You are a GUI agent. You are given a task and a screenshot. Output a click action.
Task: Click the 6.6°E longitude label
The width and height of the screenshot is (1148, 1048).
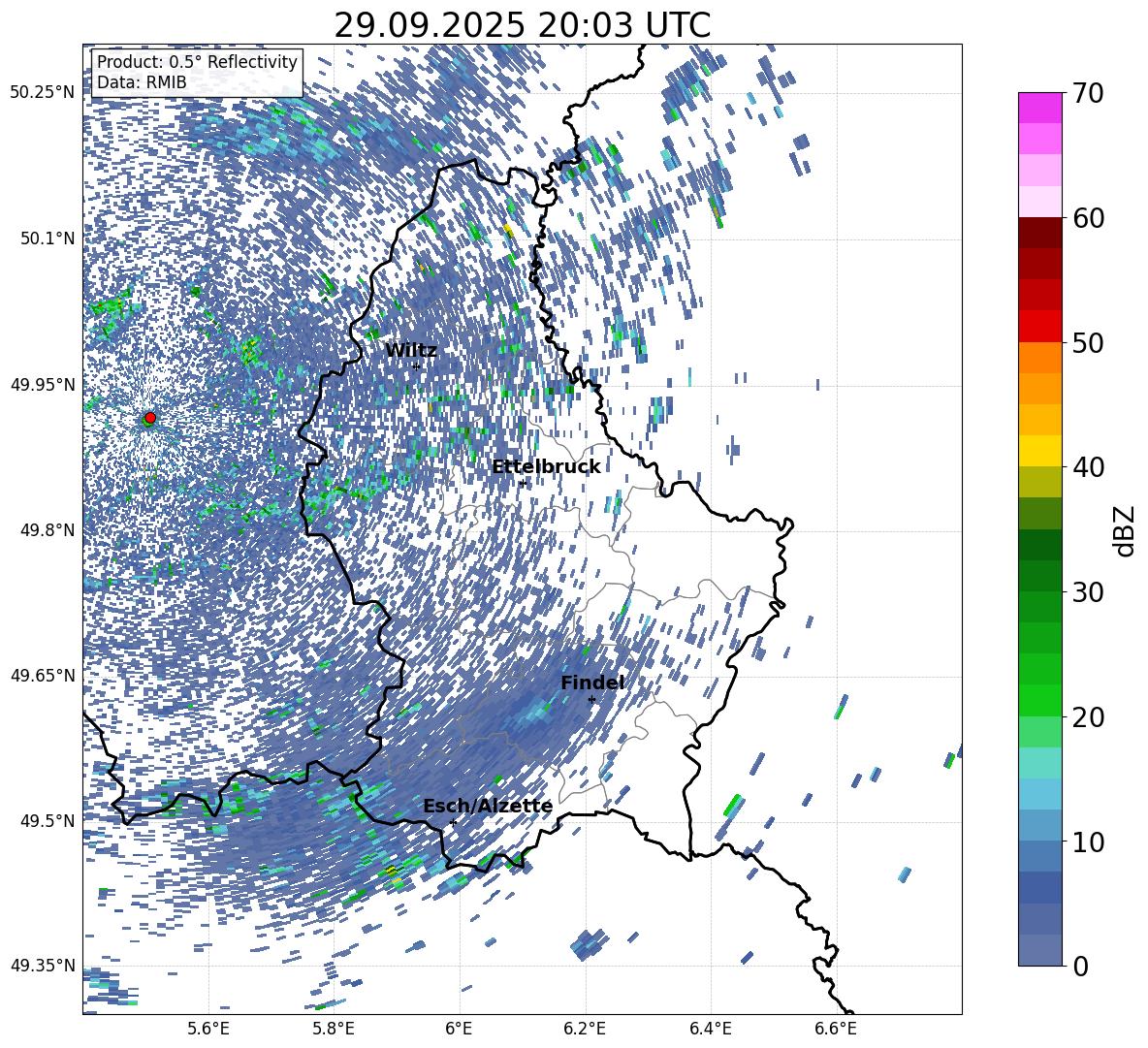pyautogui.click(x=836, y=1029)
